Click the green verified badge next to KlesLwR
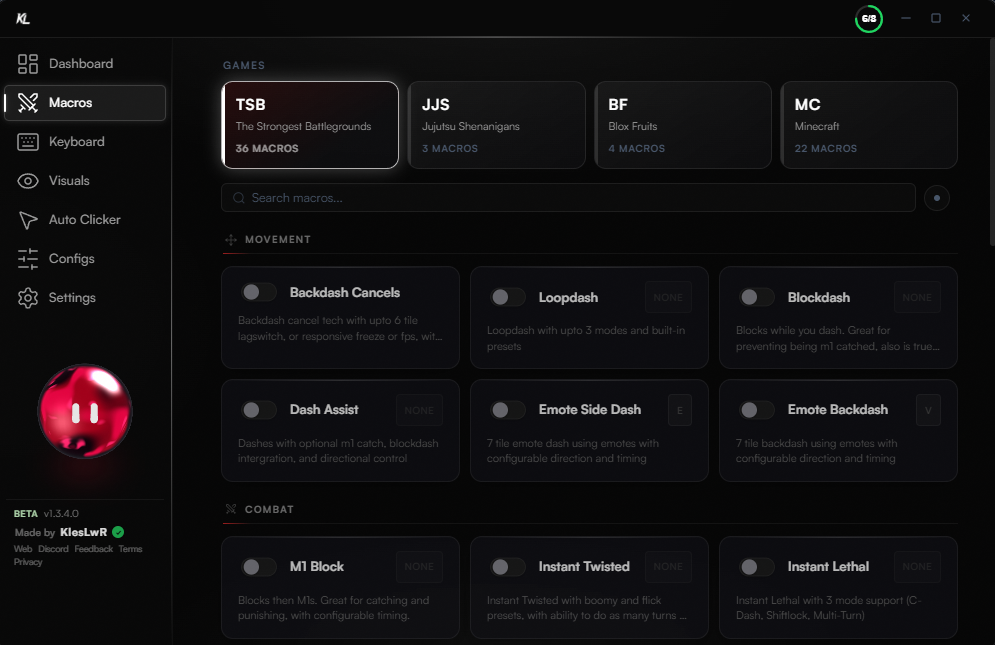The image size is (995, 645). pos(118,532)
